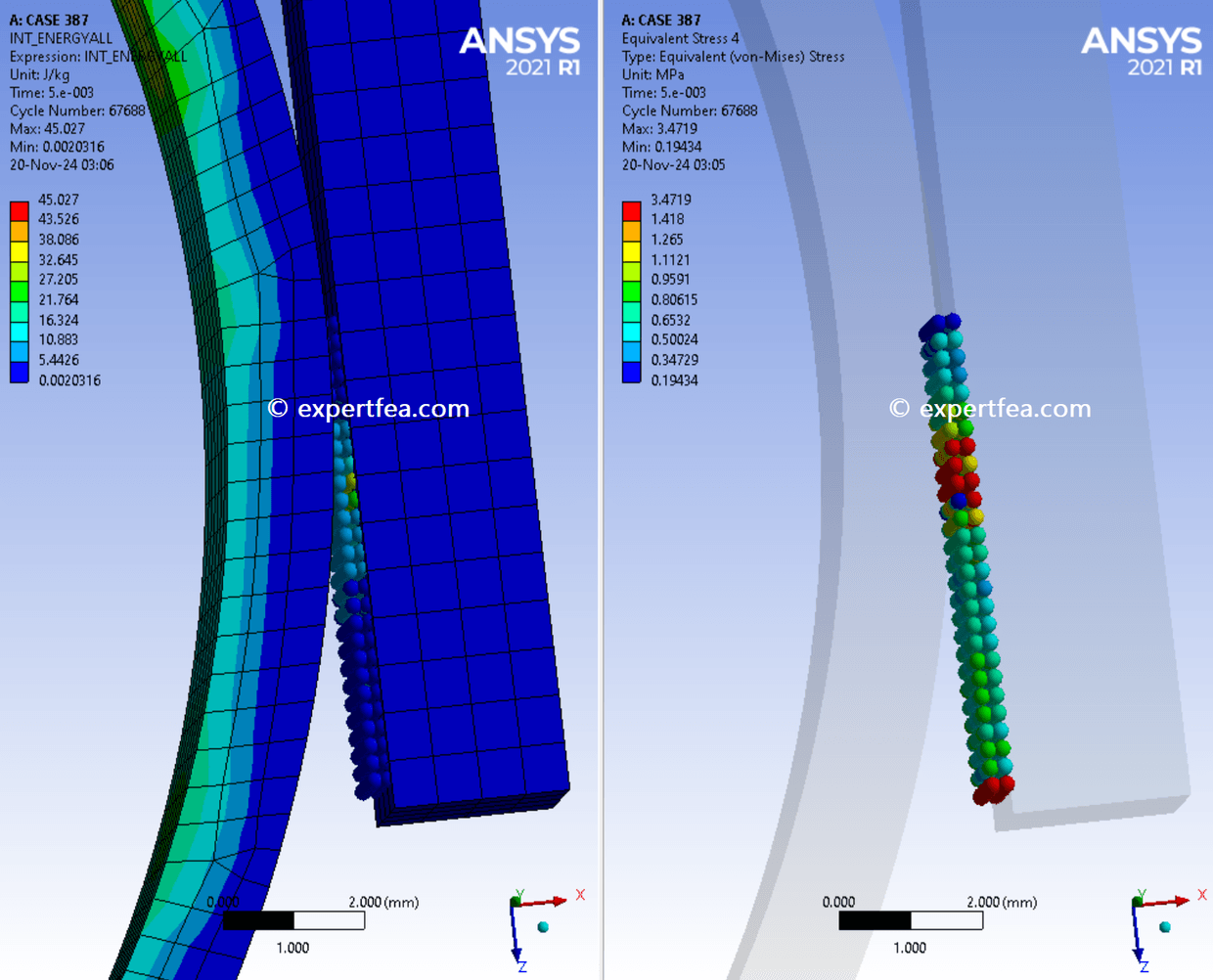Click the expertfea.com watermark in left viewport
Image resolution: width=1213 pixels, height=980 pixels.
(x=370, y=408)
